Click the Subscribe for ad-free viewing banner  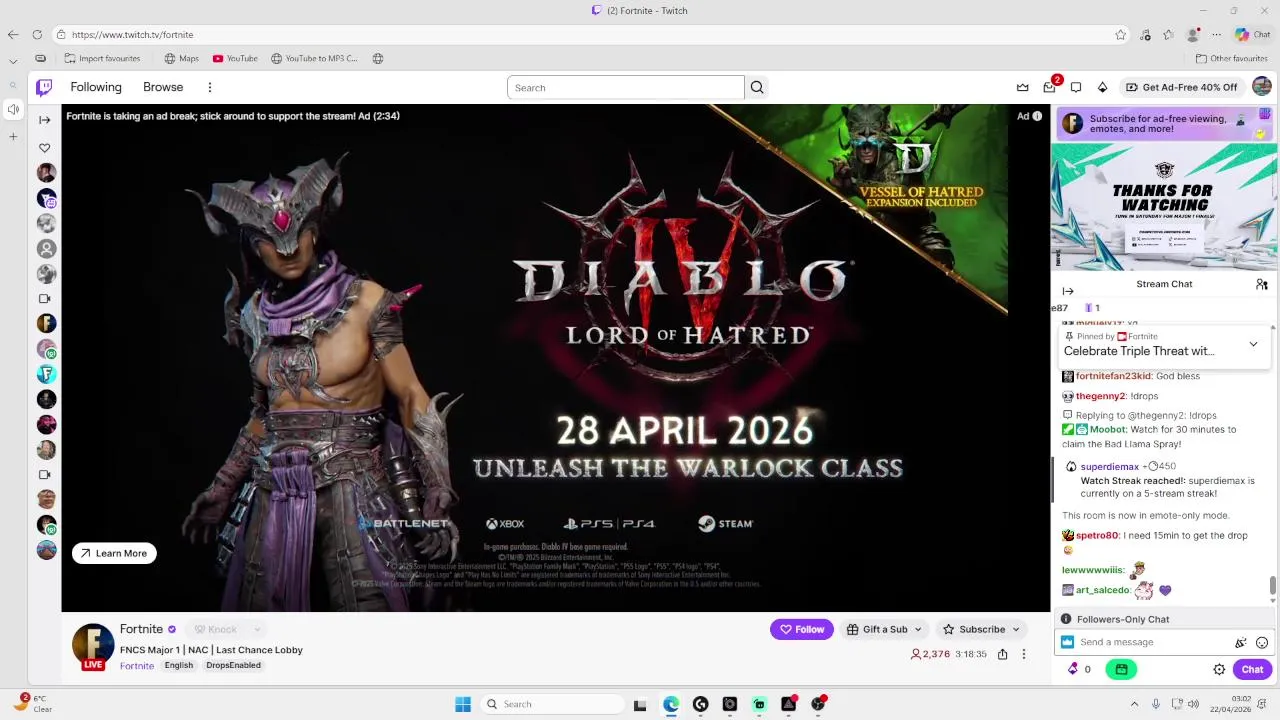[1164, 124]
